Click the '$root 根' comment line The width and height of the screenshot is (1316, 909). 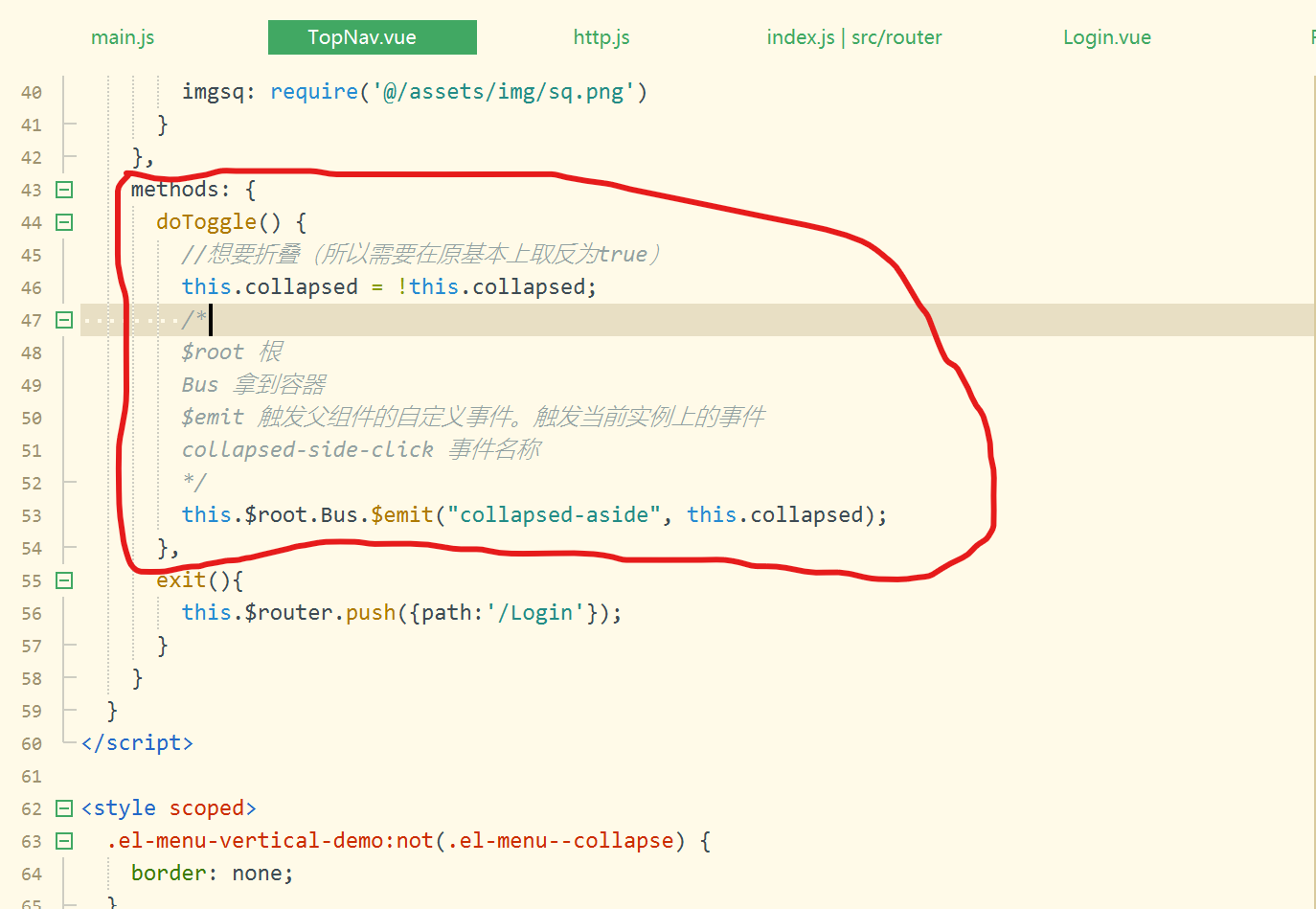click(232, 352)
